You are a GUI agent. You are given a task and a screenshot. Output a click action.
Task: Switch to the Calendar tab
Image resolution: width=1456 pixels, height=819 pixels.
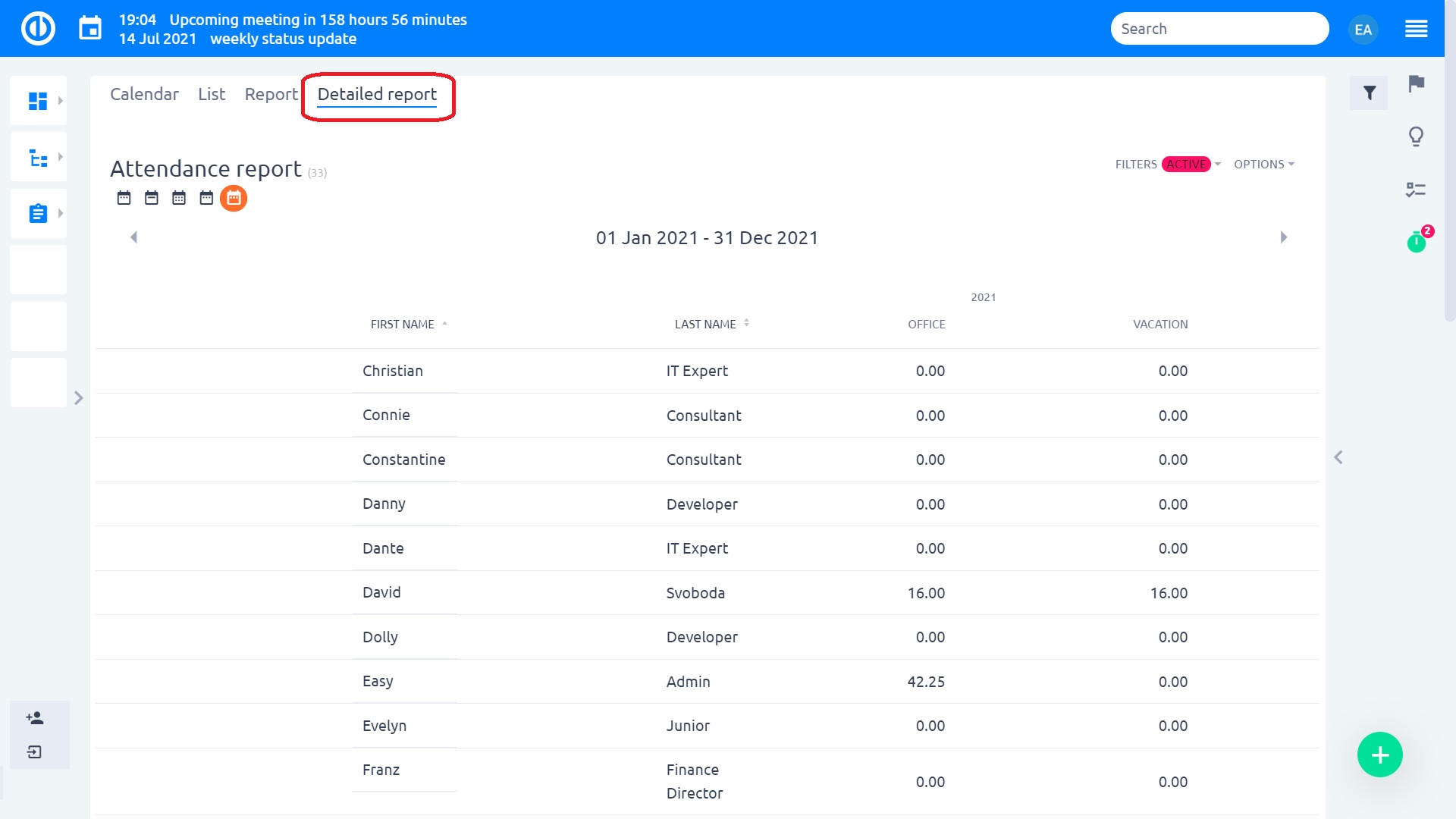click(144, 94)
